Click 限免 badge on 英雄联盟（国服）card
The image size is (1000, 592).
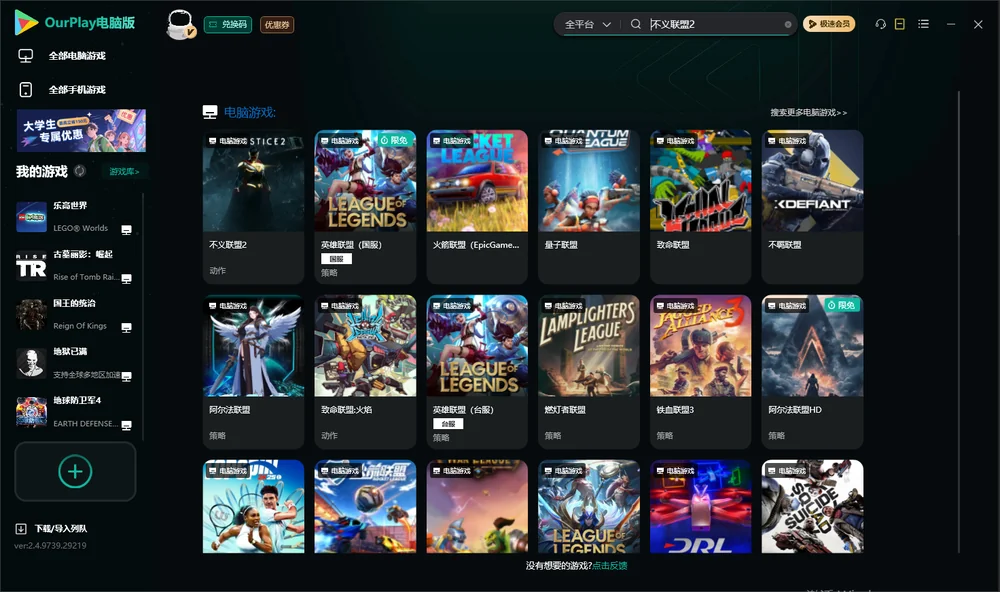point(394,140)
